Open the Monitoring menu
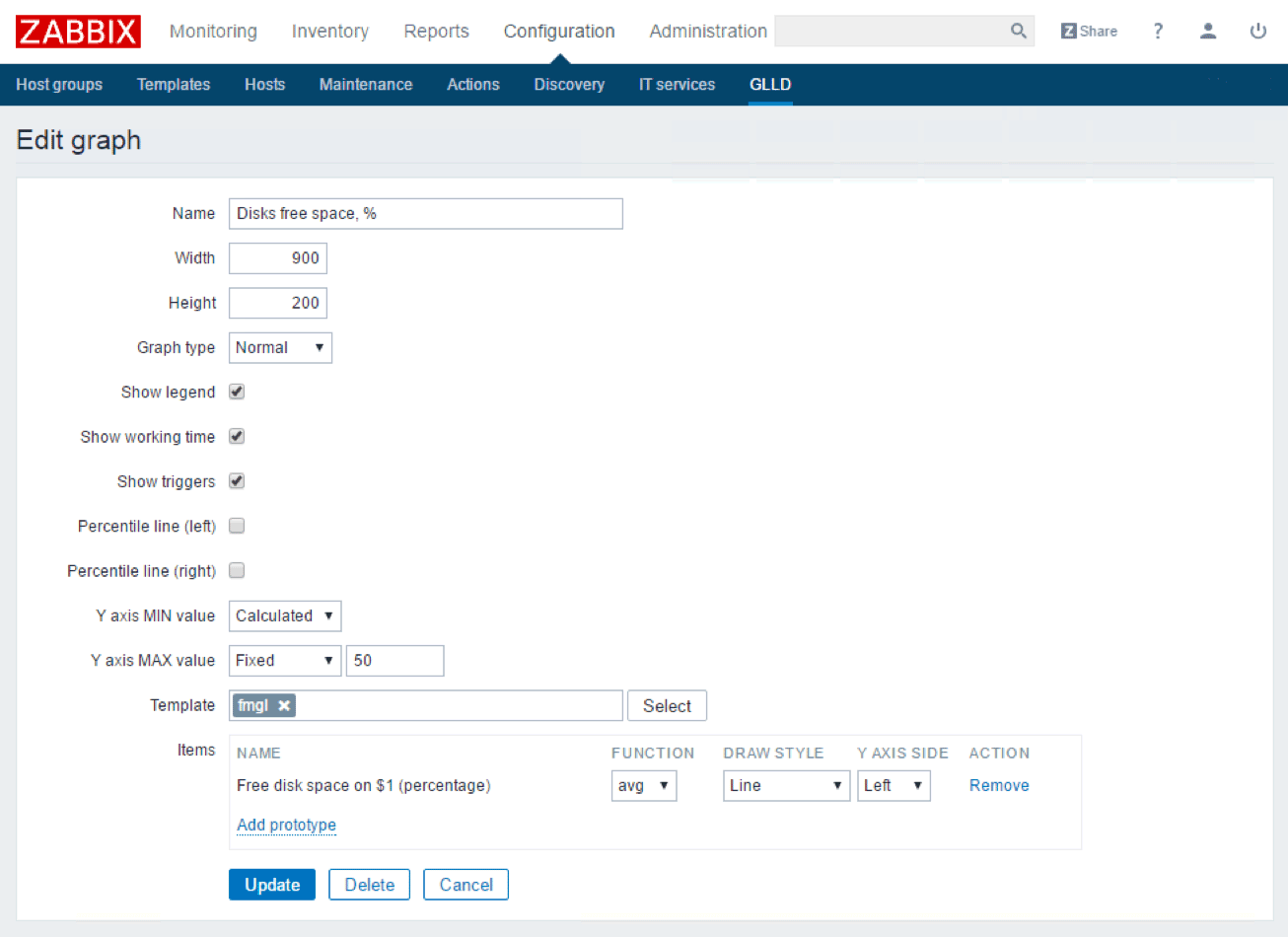 coord(213,32)
